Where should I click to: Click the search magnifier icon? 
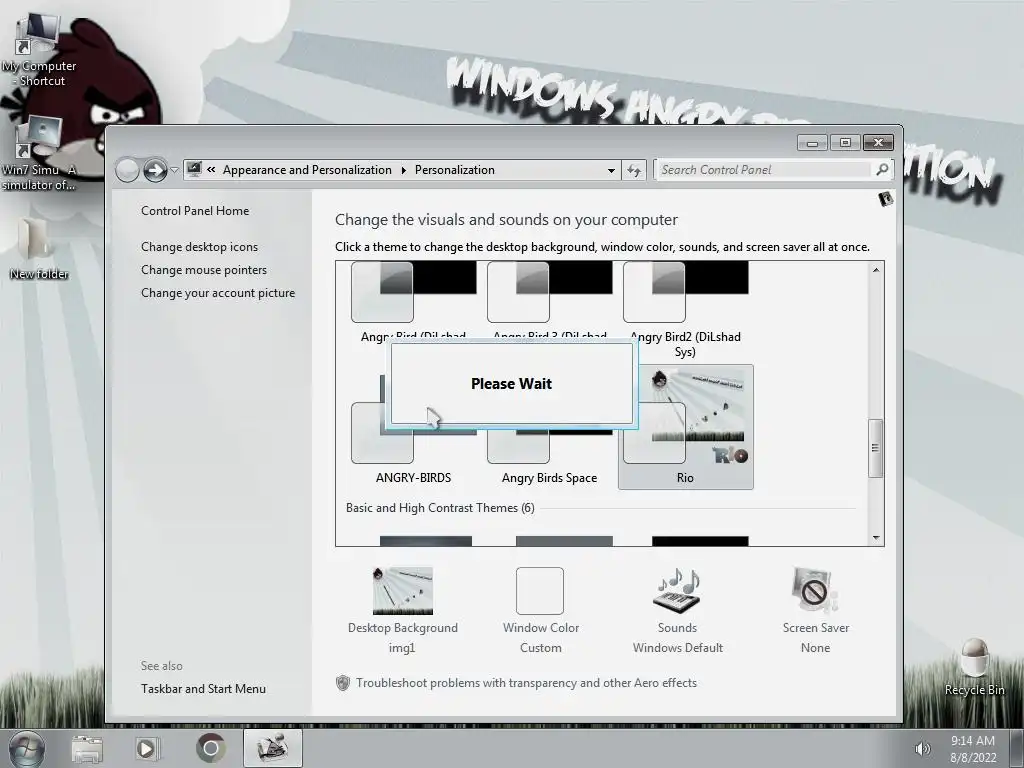882,170
